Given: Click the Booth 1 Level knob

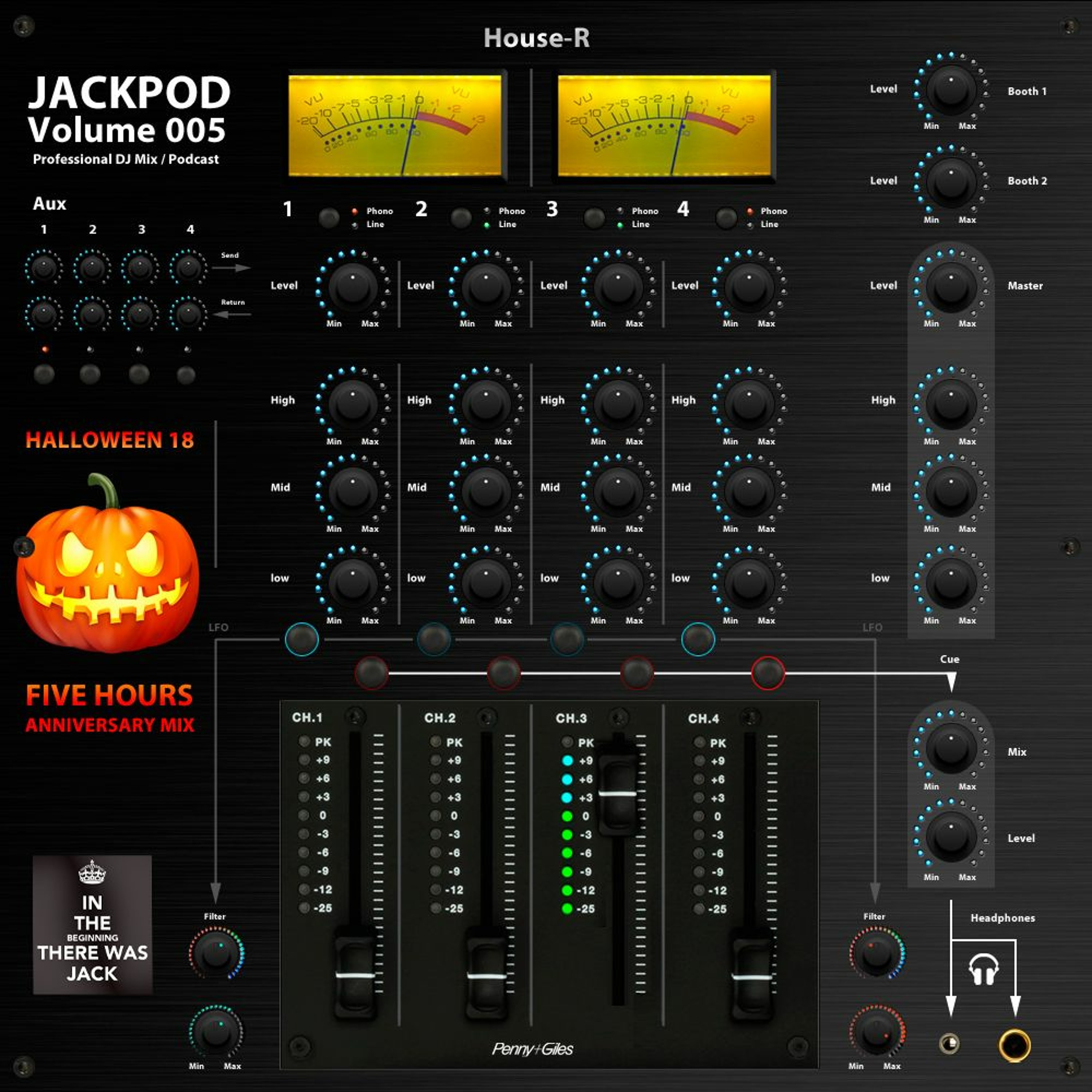Looking at the screenshot, I should coord(951,90).
